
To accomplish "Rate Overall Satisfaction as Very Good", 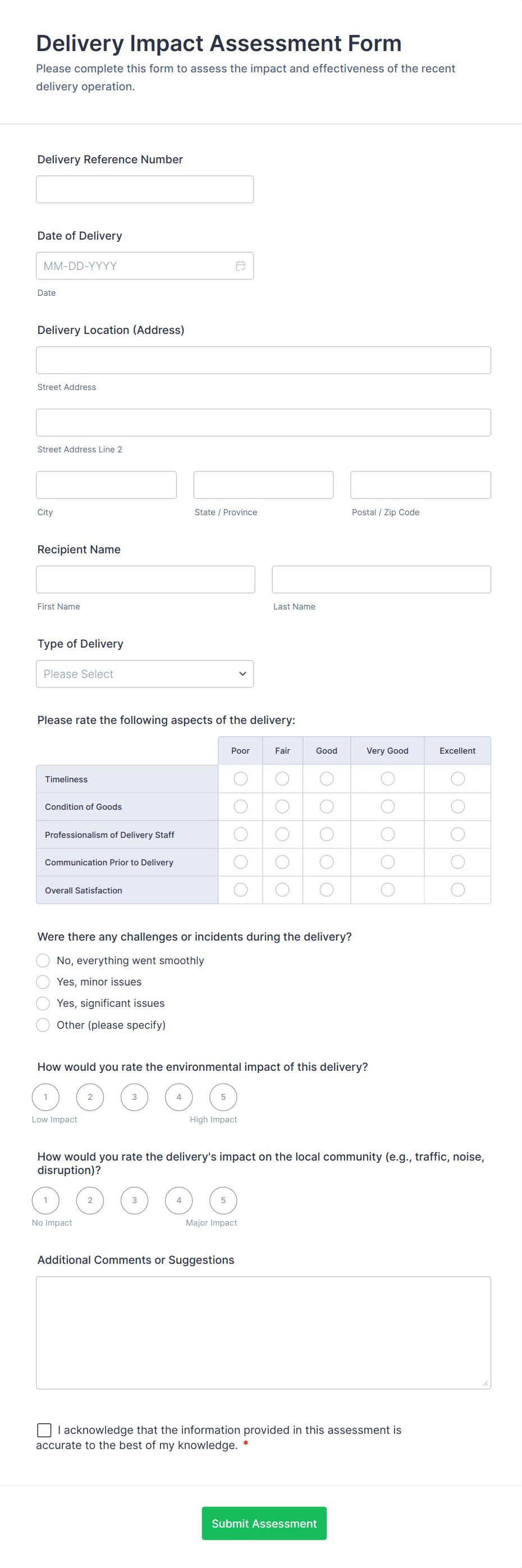I will [387, 890].
